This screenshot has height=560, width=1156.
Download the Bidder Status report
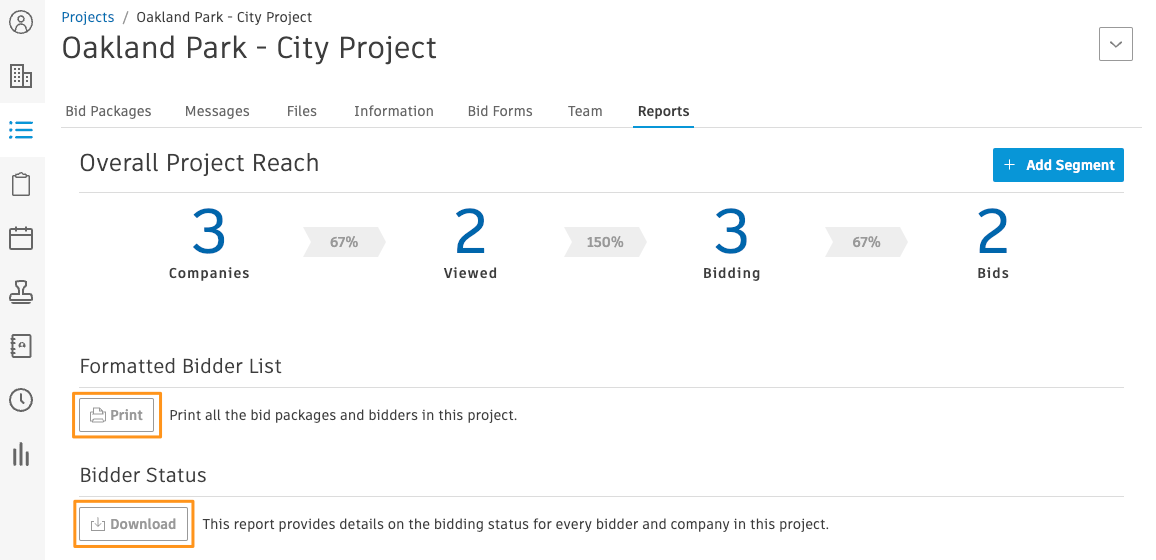click(133, 524)
